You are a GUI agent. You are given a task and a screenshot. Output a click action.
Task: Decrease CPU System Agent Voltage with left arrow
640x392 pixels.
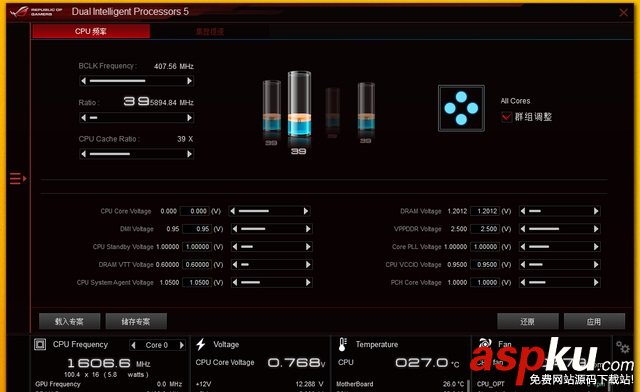coord(235,283)
